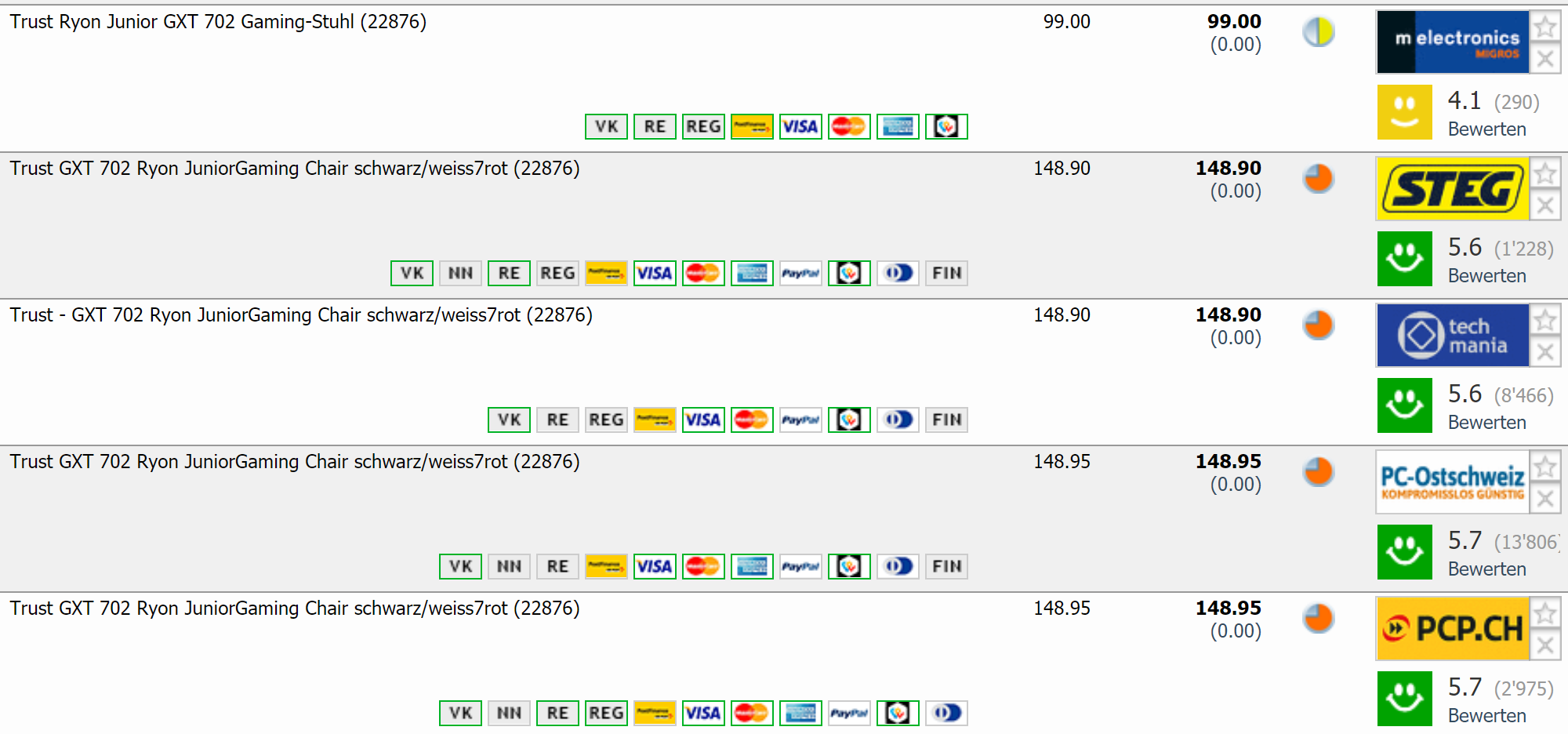Click the X icon beside the PC-Ostschweiz logo
Screen dimensions: 1568x734
[x=1545, y=499]
